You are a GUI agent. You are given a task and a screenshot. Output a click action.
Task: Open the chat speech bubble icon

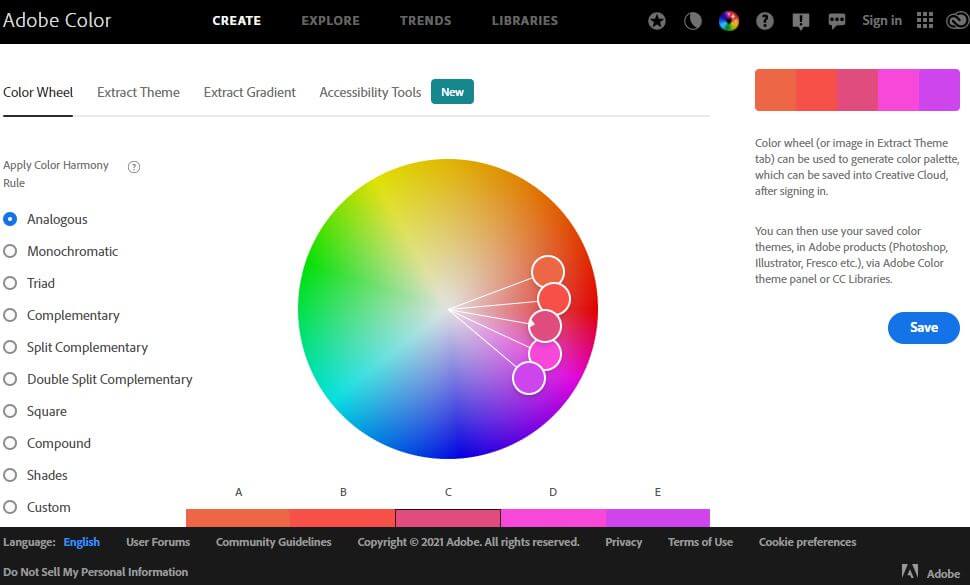836,22
